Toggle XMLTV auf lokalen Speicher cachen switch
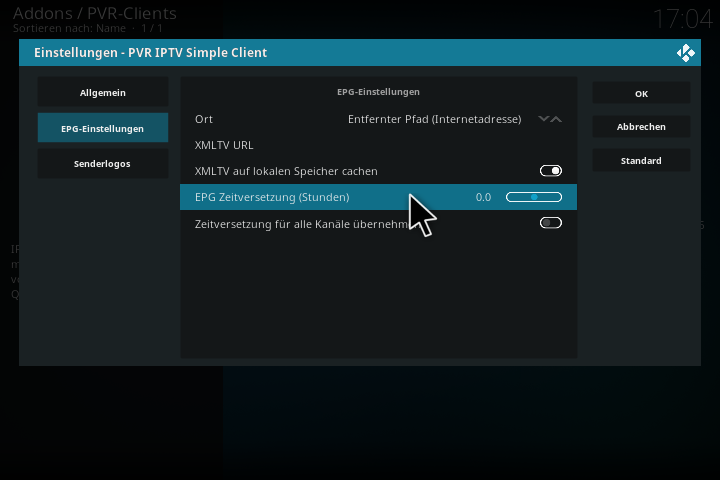 click(x=551, y=171)
